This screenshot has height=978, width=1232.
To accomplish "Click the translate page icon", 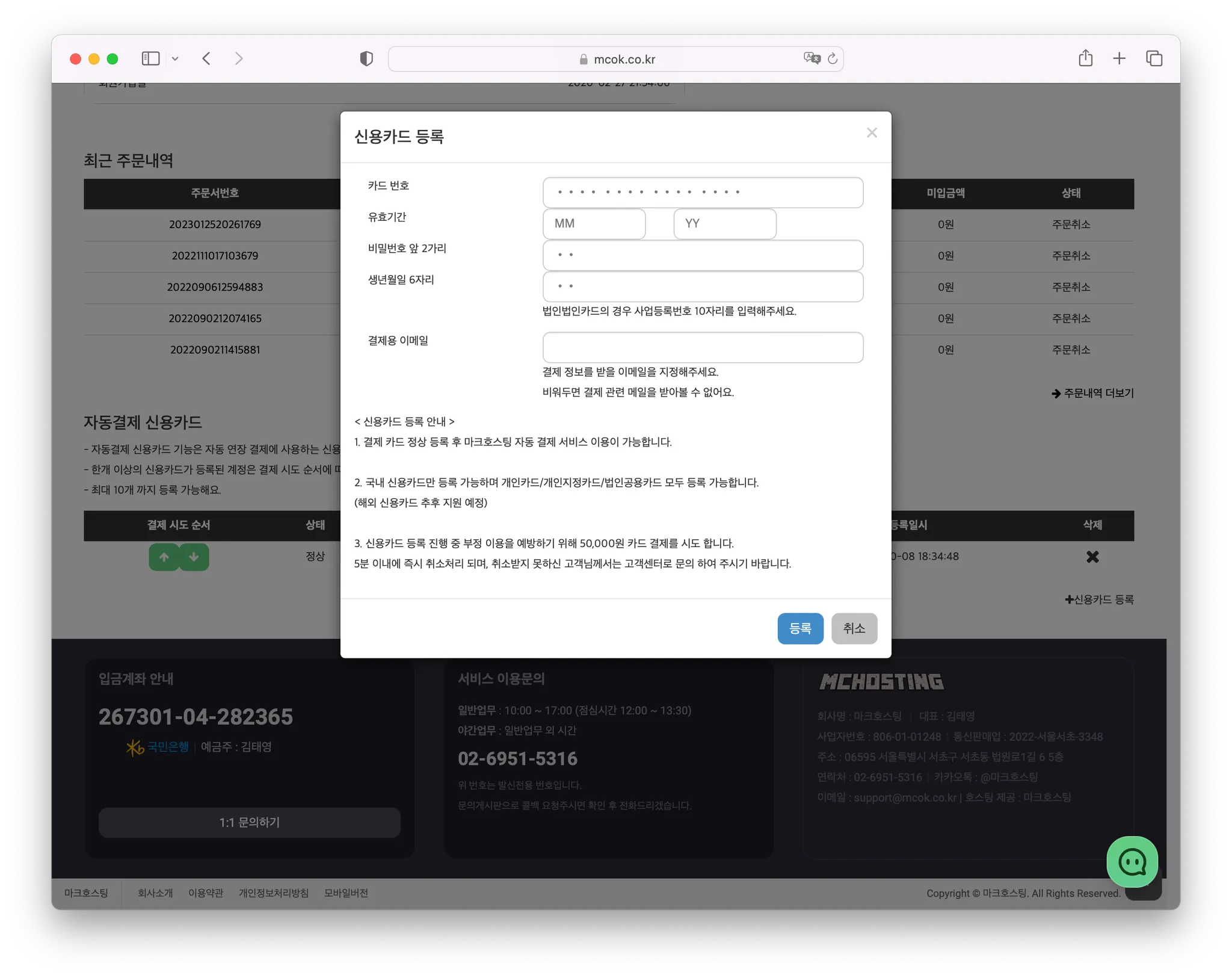I will 812,58.
